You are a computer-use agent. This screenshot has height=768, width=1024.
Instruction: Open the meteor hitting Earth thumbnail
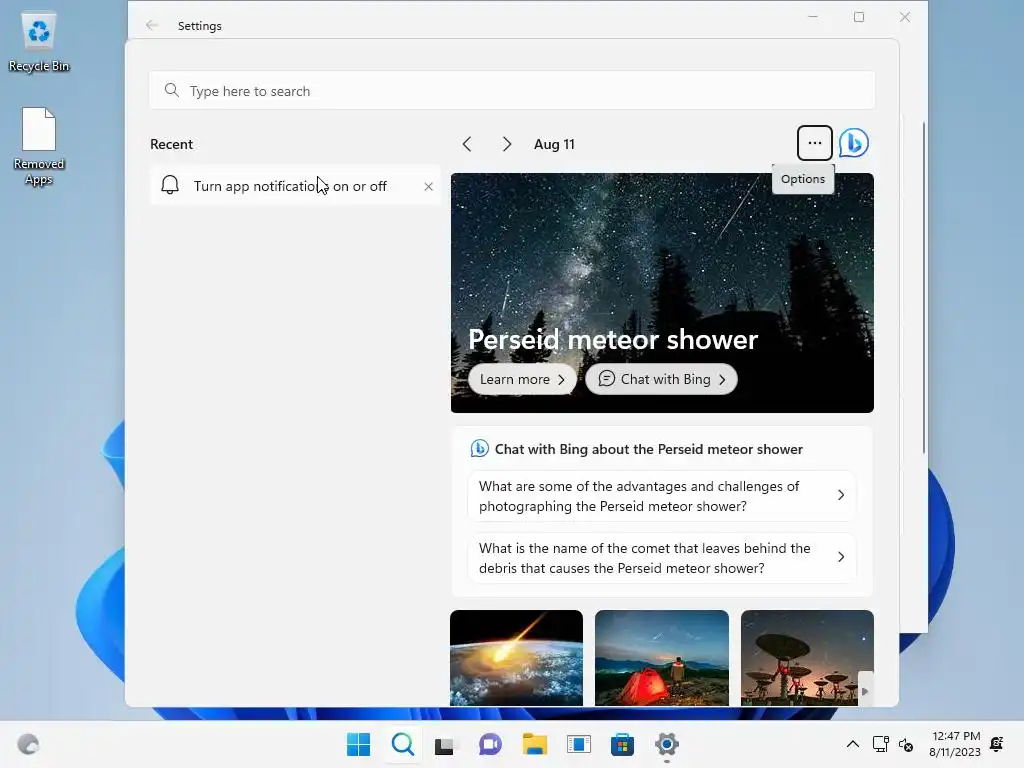517,658
